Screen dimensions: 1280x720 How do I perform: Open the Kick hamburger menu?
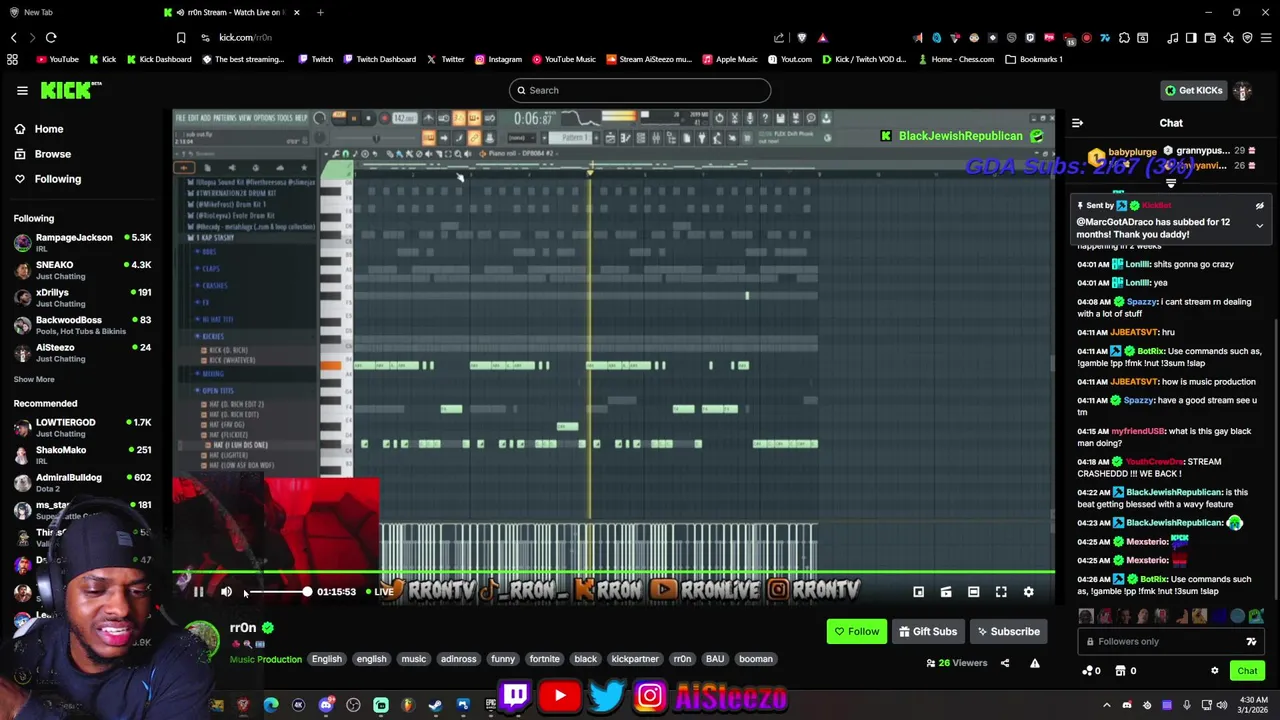[22, 90]
